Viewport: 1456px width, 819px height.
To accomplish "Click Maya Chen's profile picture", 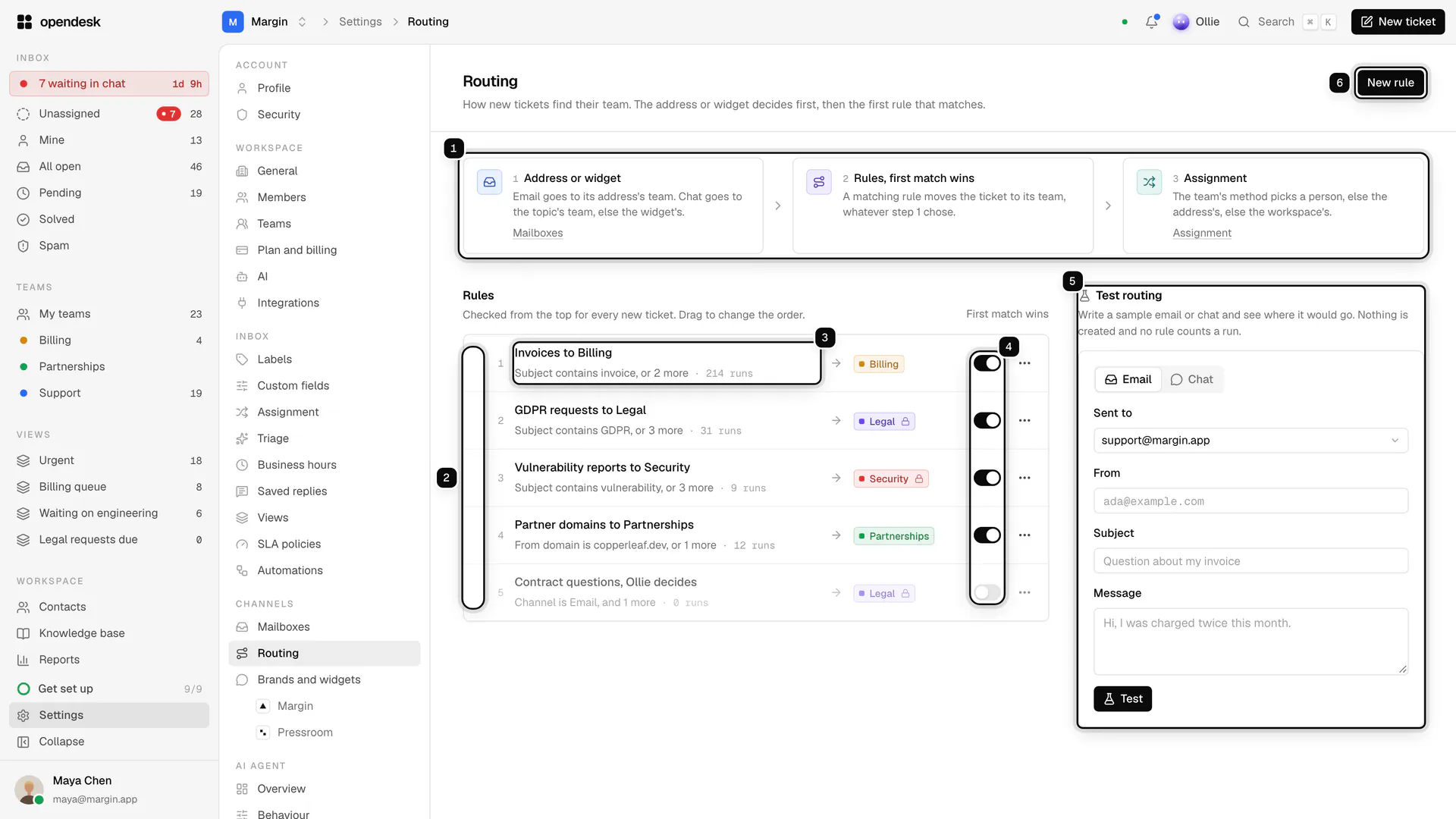I will [x=29, y=789].
